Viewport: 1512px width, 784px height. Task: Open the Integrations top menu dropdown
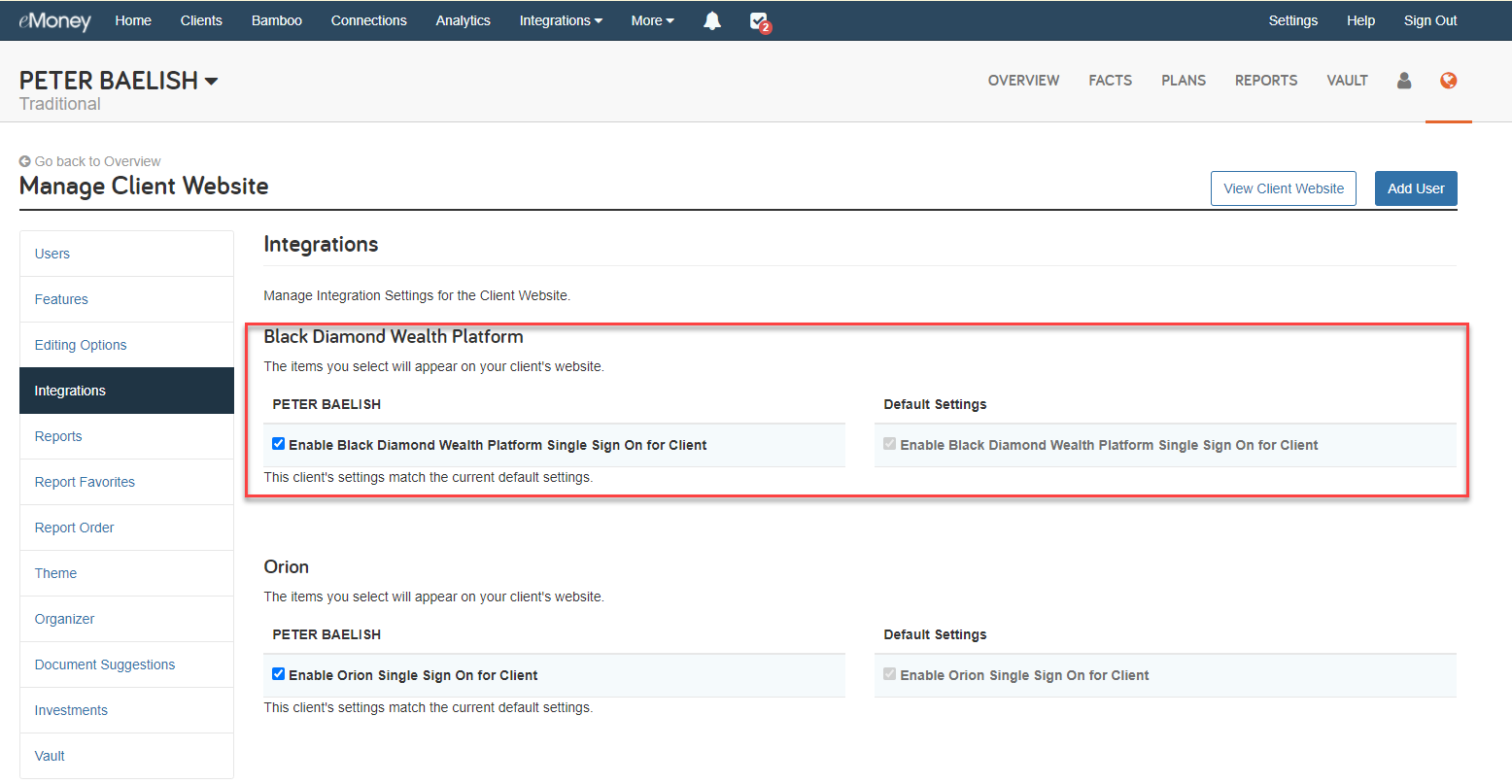[x=561, y=20]
